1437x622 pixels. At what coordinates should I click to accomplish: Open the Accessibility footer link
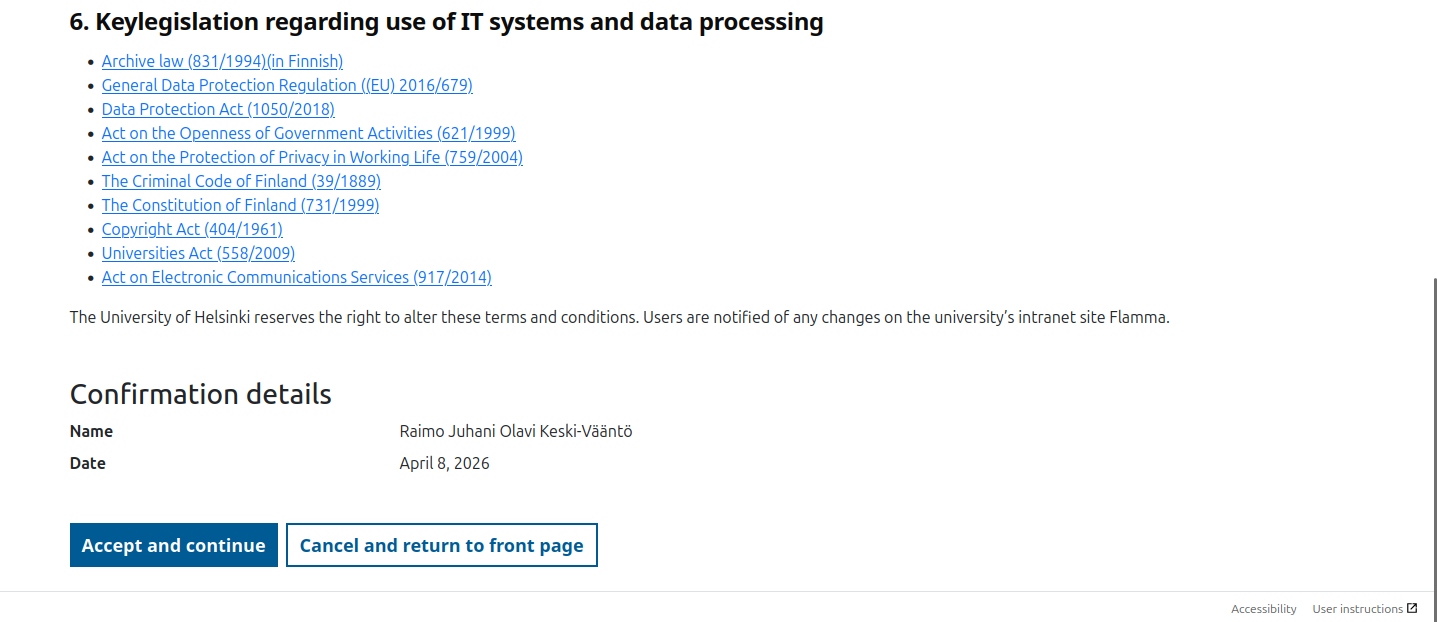1263,609
